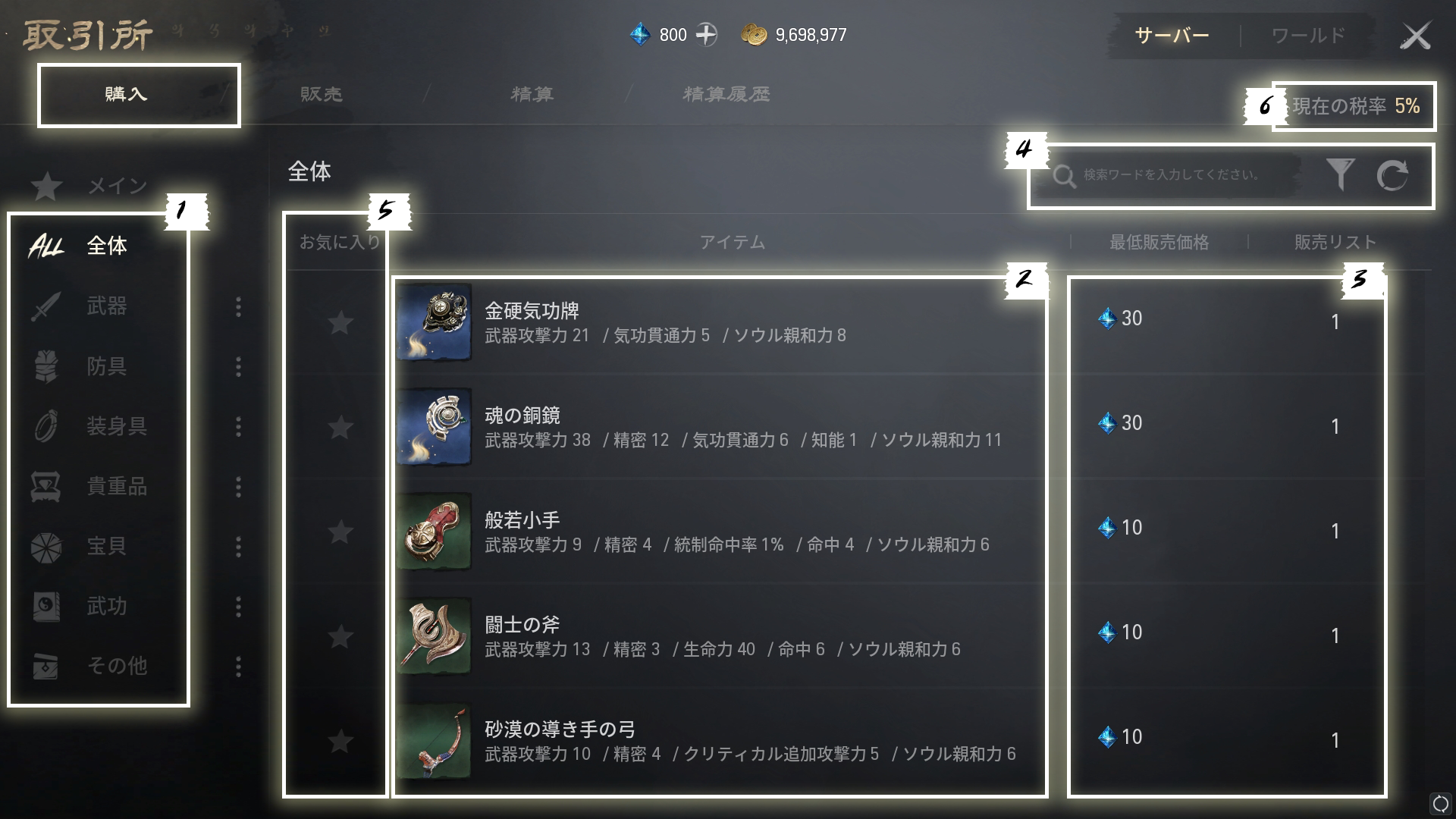Switch to the 精算履歴 tab
Image resolution: width=1456 pixels, height=819 pixels.
point(726,94)
